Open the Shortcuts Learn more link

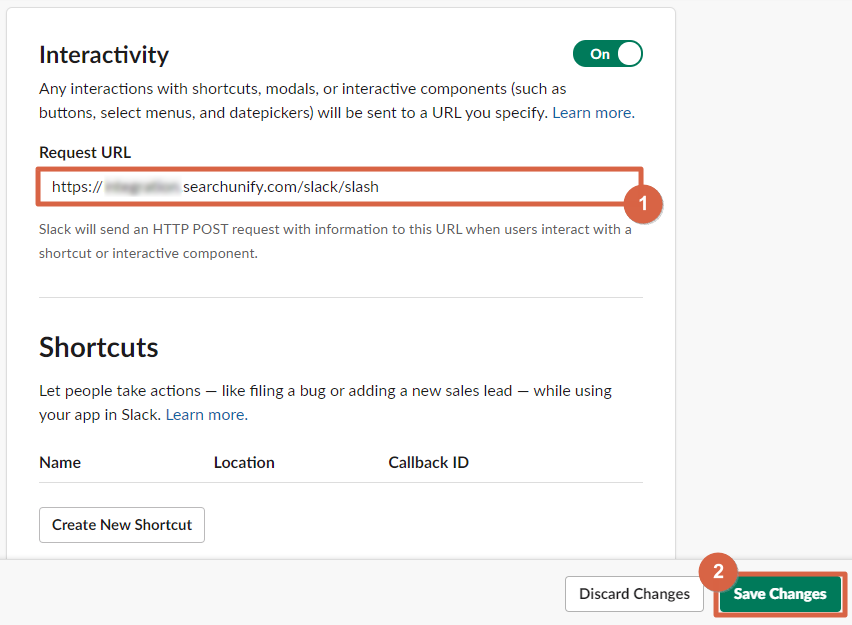206,414
